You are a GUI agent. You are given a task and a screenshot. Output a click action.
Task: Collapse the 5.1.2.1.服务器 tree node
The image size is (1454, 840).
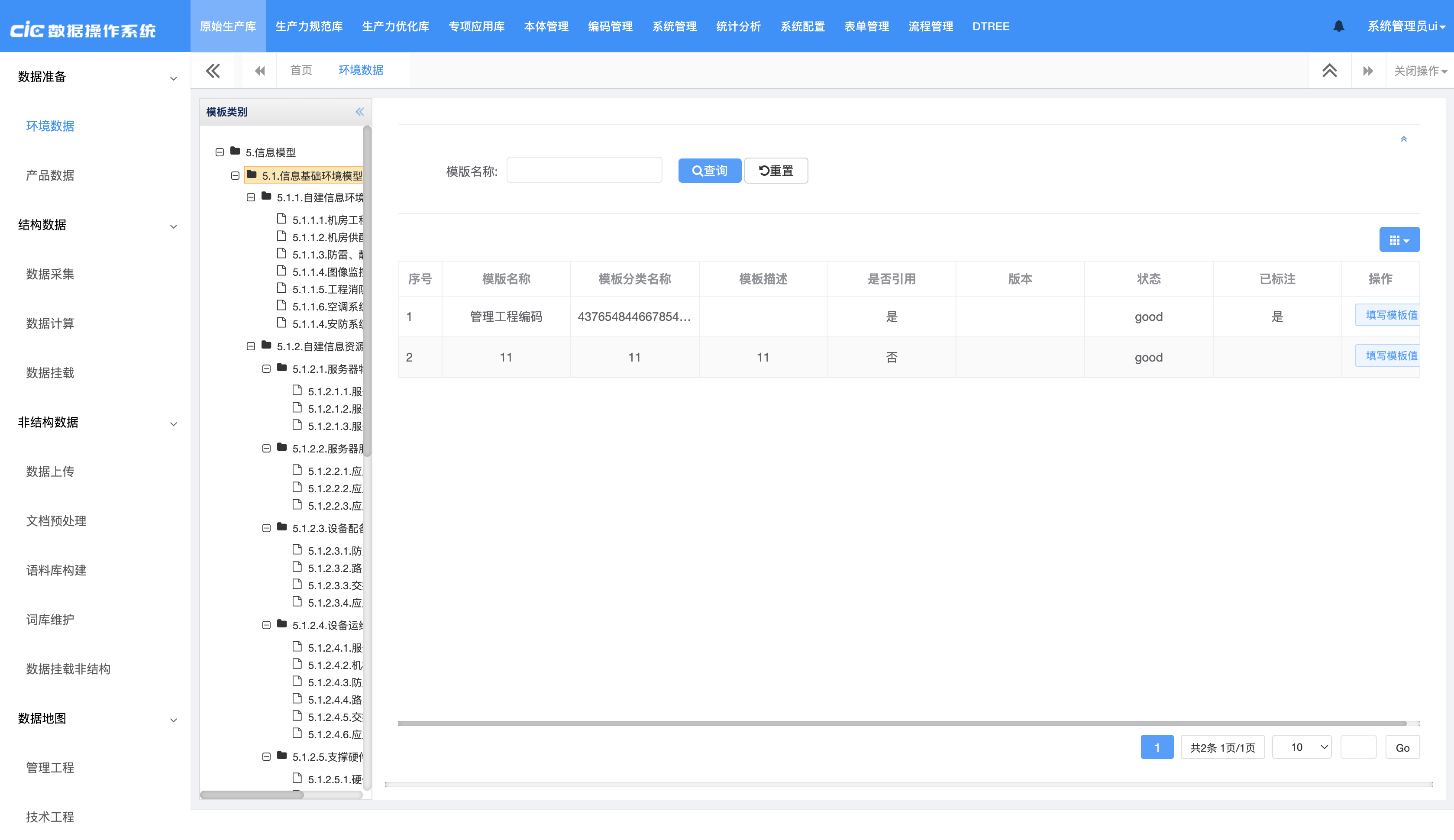[266, 368]
